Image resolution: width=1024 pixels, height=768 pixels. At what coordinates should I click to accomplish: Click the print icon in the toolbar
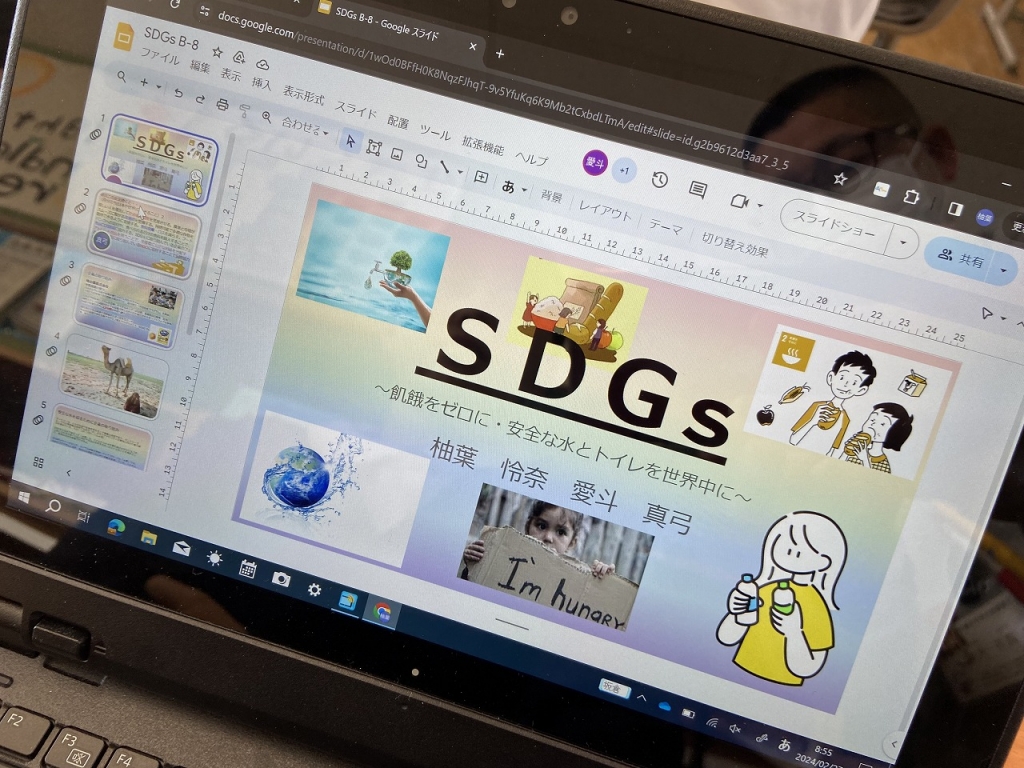coord(223,104)
